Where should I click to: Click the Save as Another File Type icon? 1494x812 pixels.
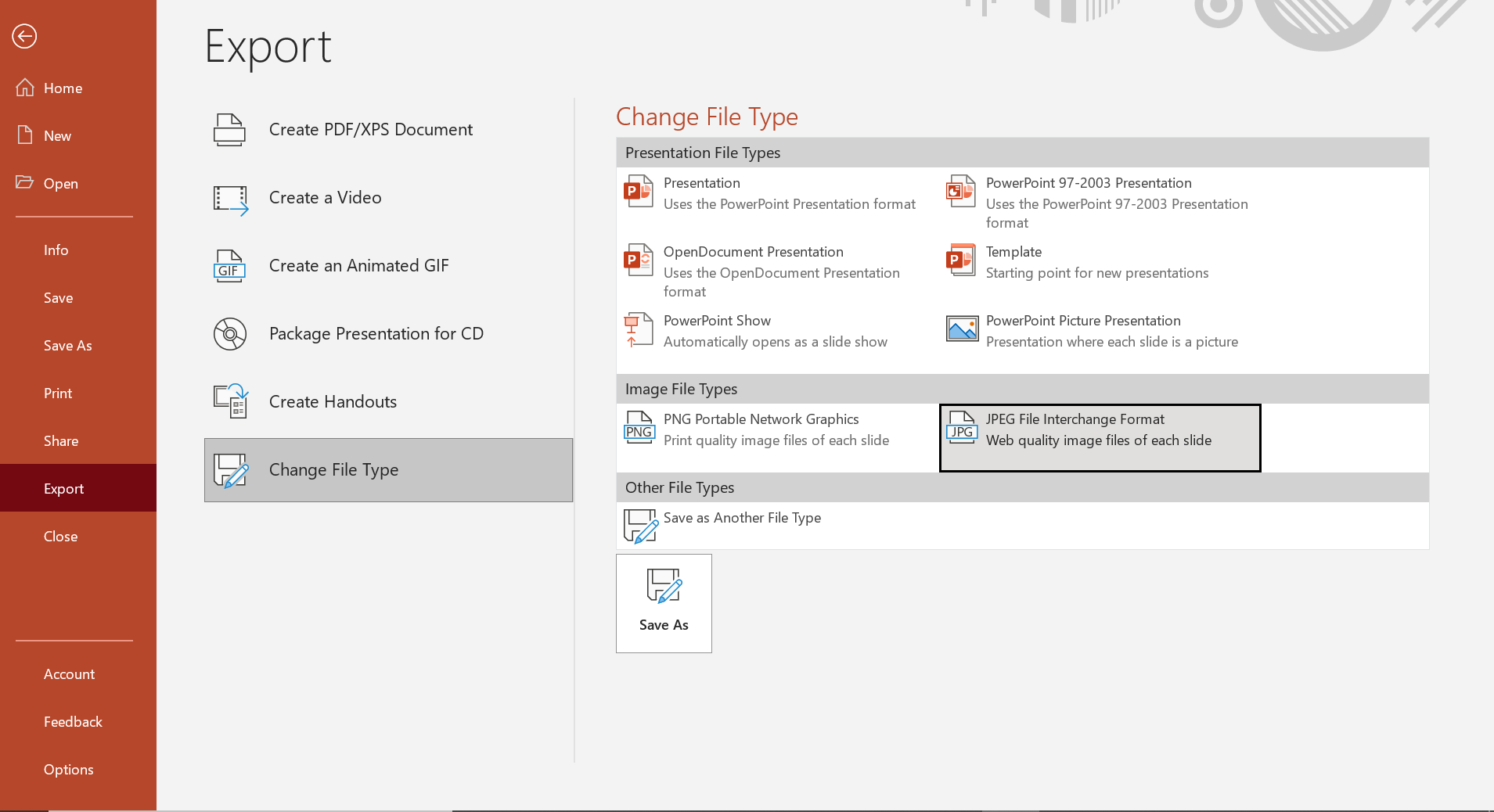(x=641, y=526)
